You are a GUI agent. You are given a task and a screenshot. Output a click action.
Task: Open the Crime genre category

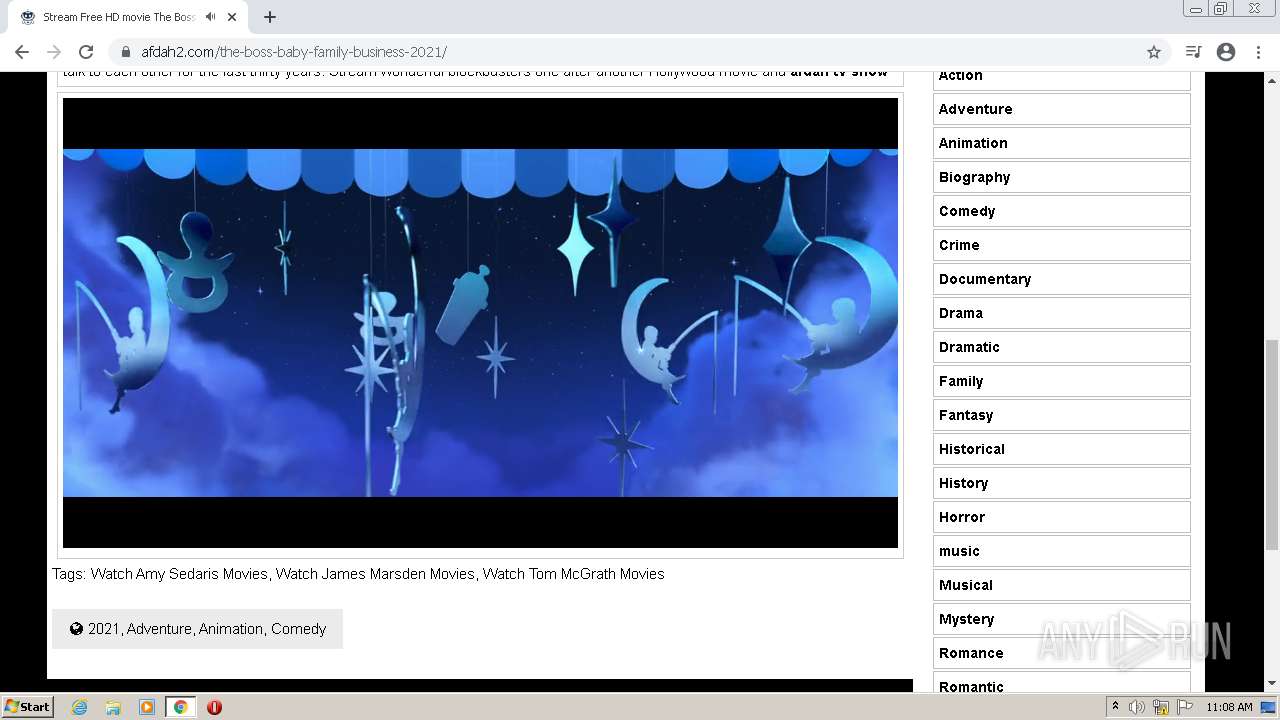click(x=1061, y=245)
